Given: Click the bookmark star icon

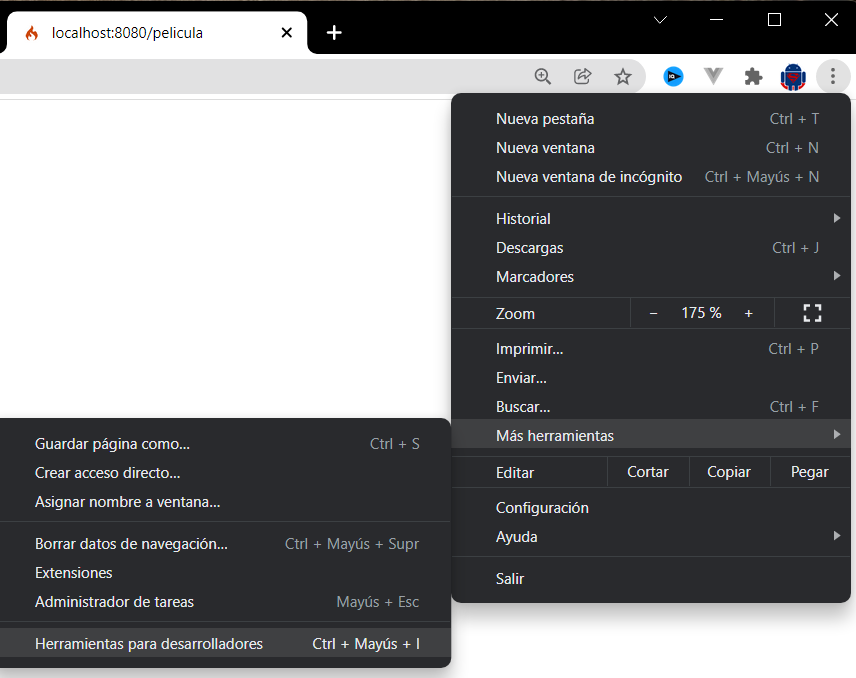Looking at the screenshot, I should tap(623, 76).
